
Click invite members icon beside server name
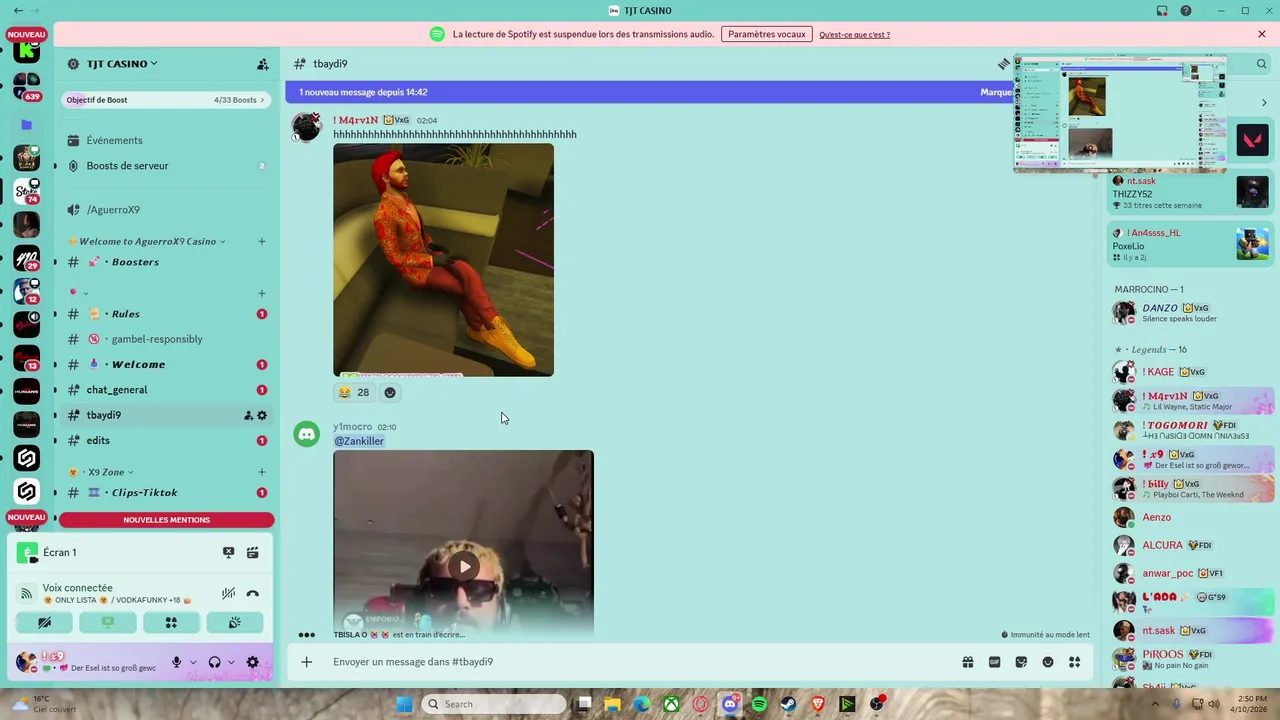tap(262, 64)
